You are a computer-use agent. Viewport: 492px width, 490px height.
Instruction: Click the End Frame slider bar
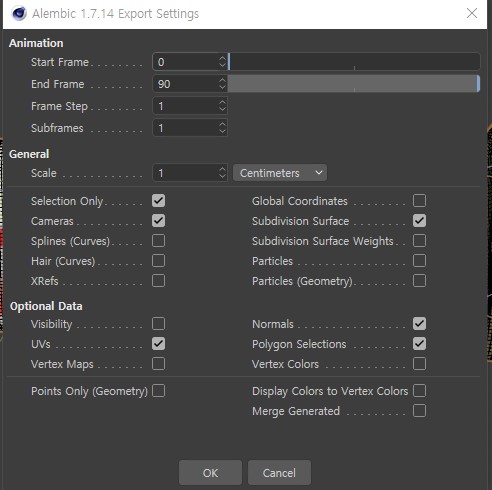pyautogui.click(x=354, y=84)
